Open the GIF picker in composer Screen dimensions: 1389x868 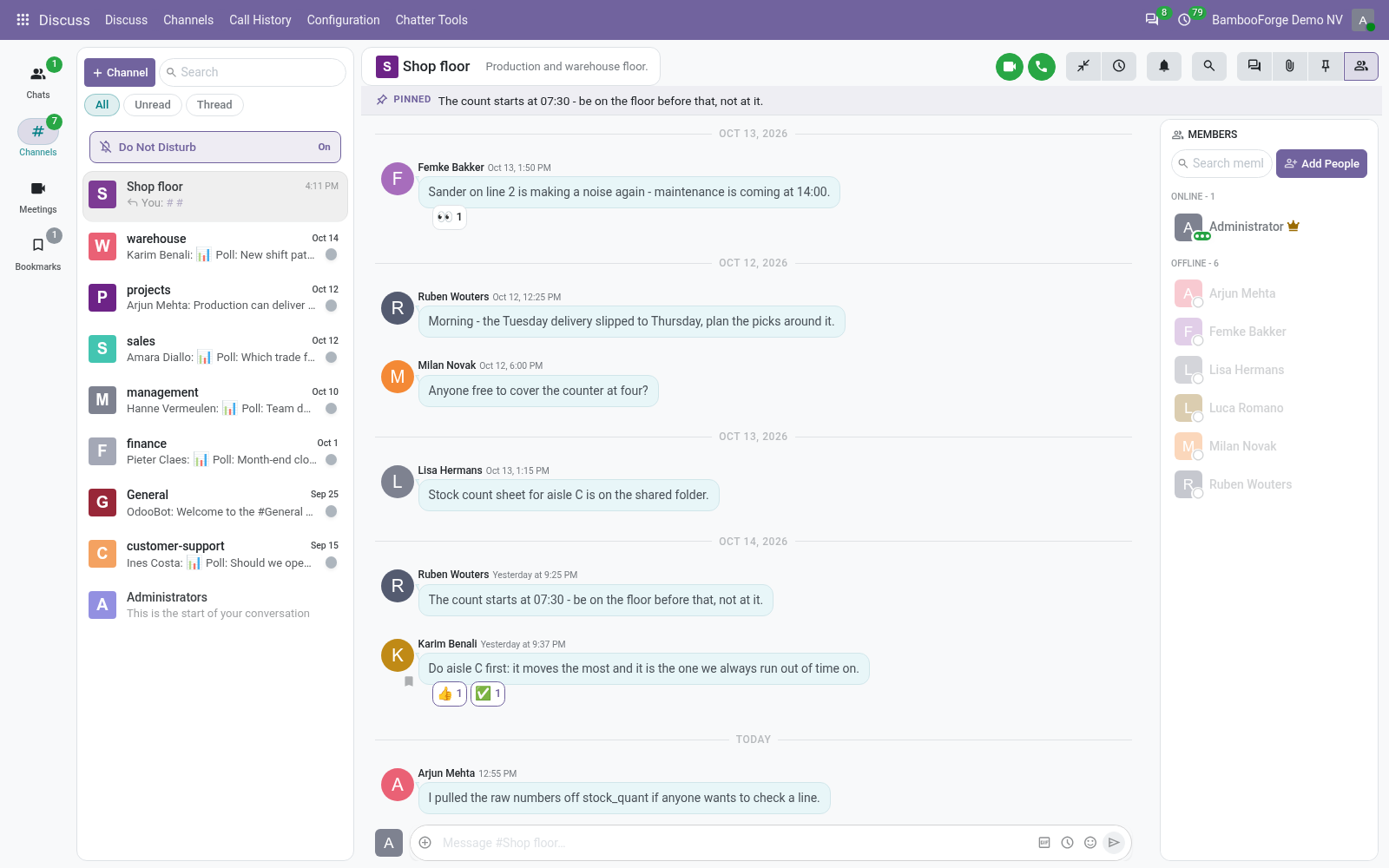[x=1044, y=843]
